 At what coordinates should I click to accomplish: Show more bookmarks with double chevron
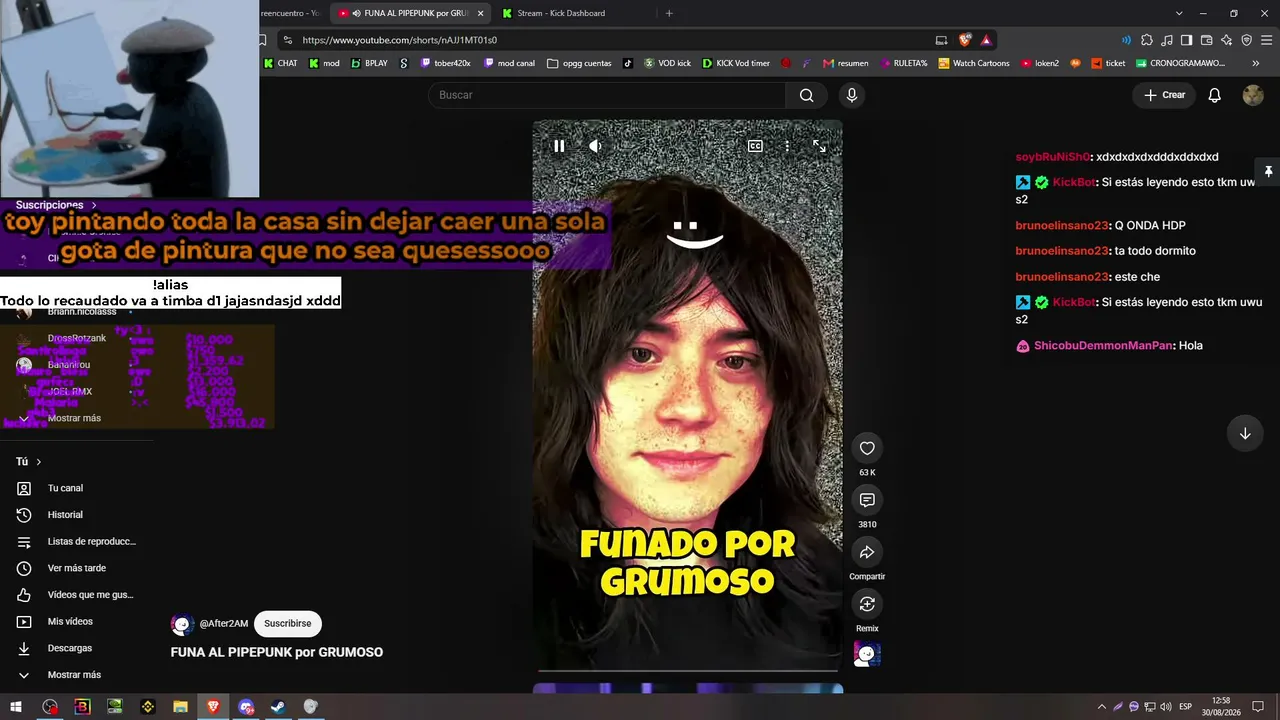[1256, 63]
